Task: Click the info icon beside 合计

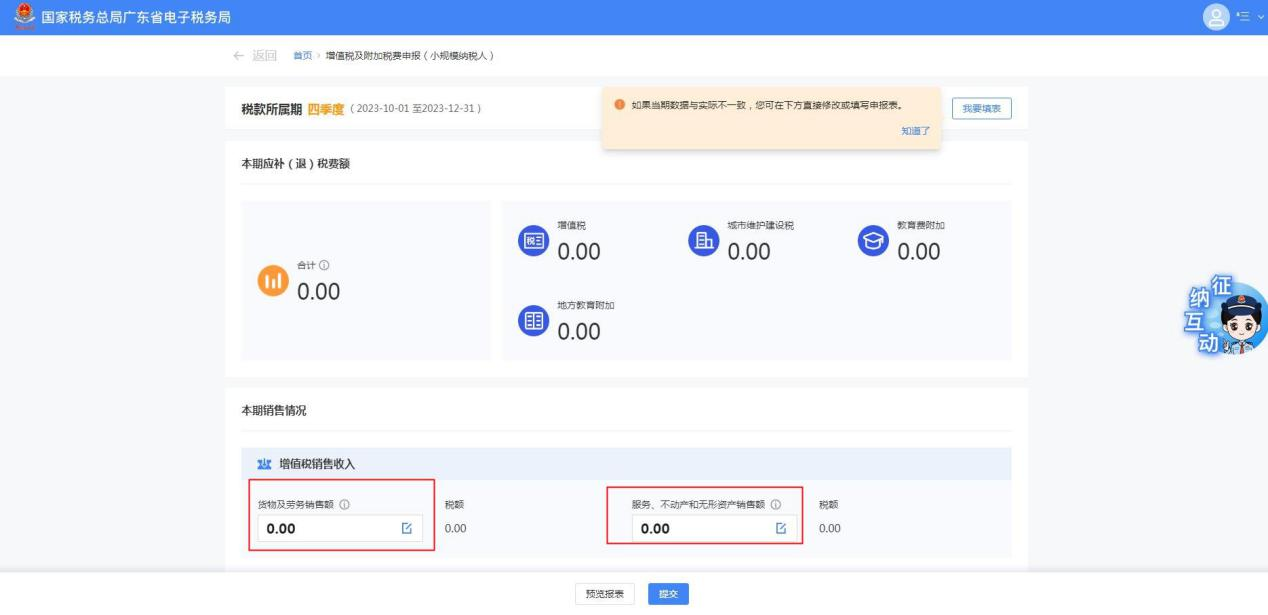Action: click(324, 265)
